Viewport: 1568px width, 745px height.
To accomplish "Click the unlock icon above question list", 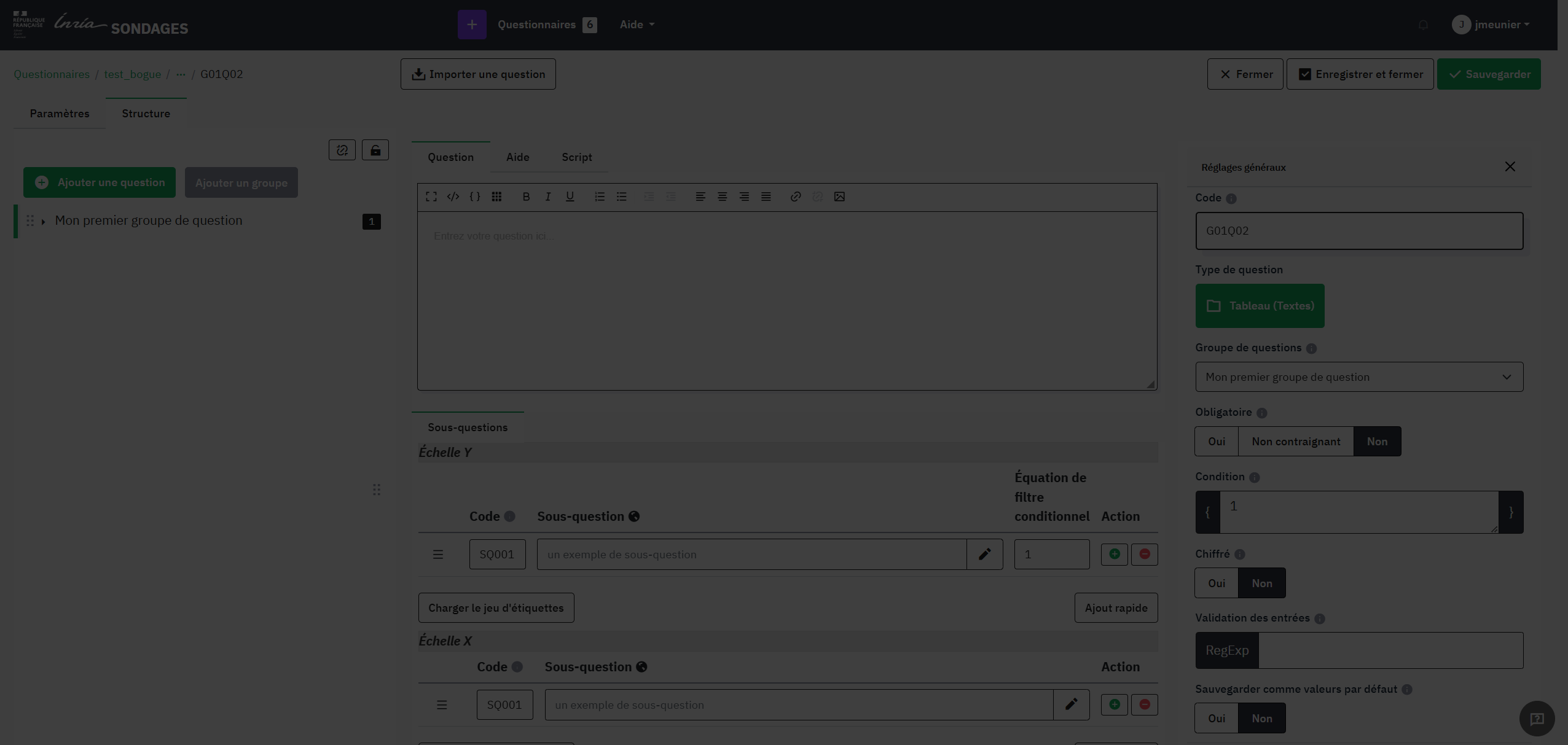I will tap(375, 150).
